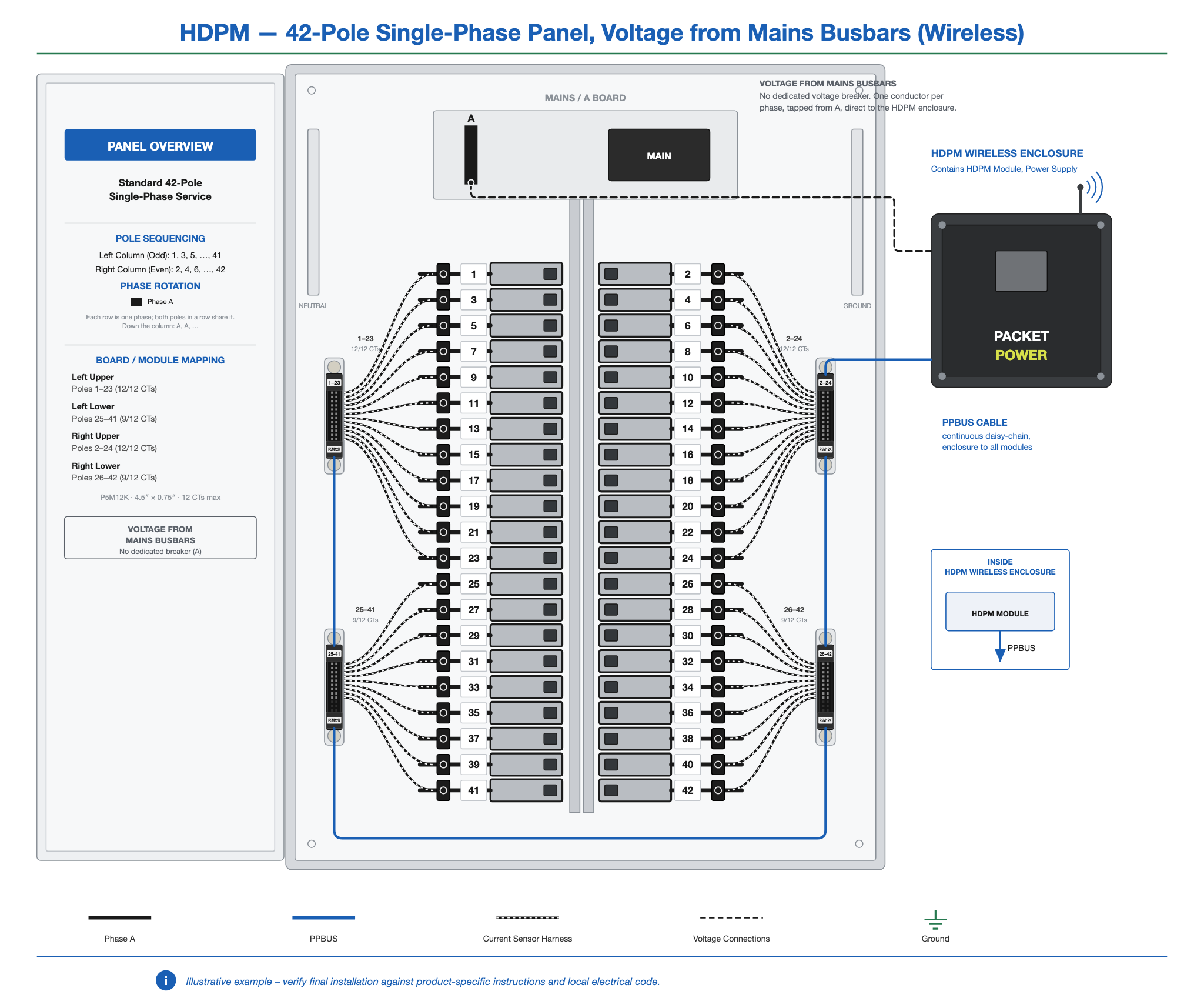The width and height of the screenshot is (1204, 1008).
Task: Click the Phase A legend line sample
Action: 120,917
